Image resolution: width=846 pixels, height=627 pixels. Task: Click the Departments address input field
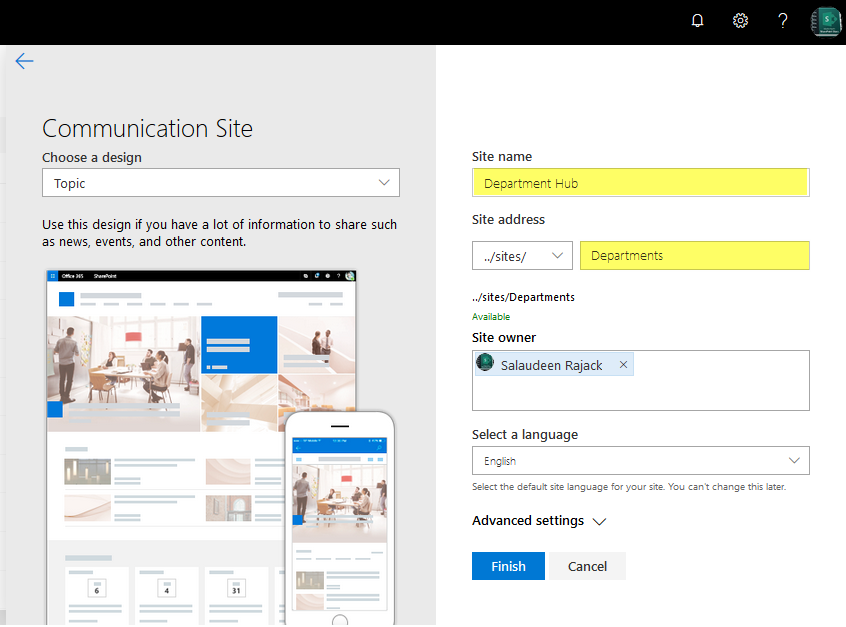(694, 255)
